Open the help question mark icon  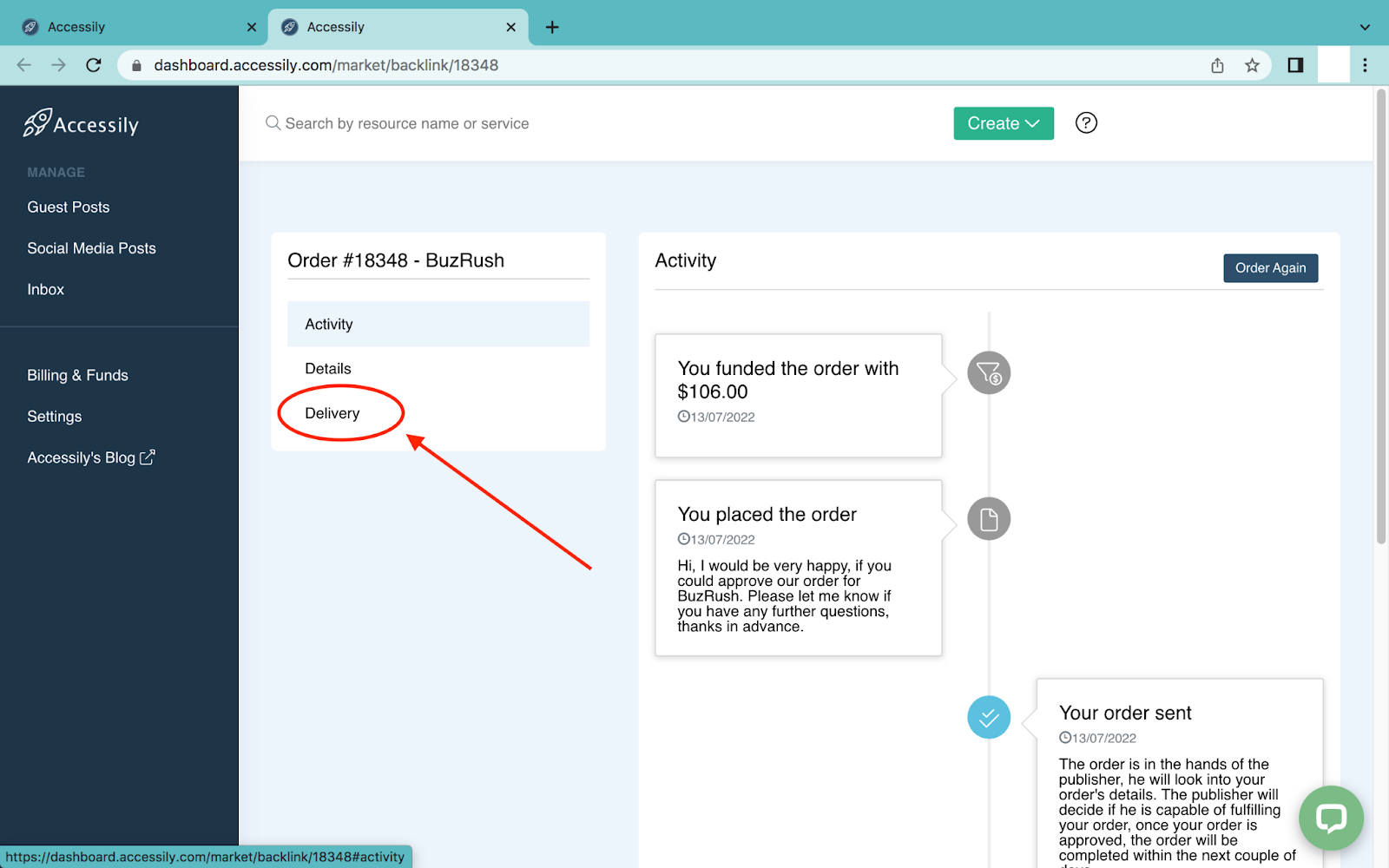pos(1086,123)
